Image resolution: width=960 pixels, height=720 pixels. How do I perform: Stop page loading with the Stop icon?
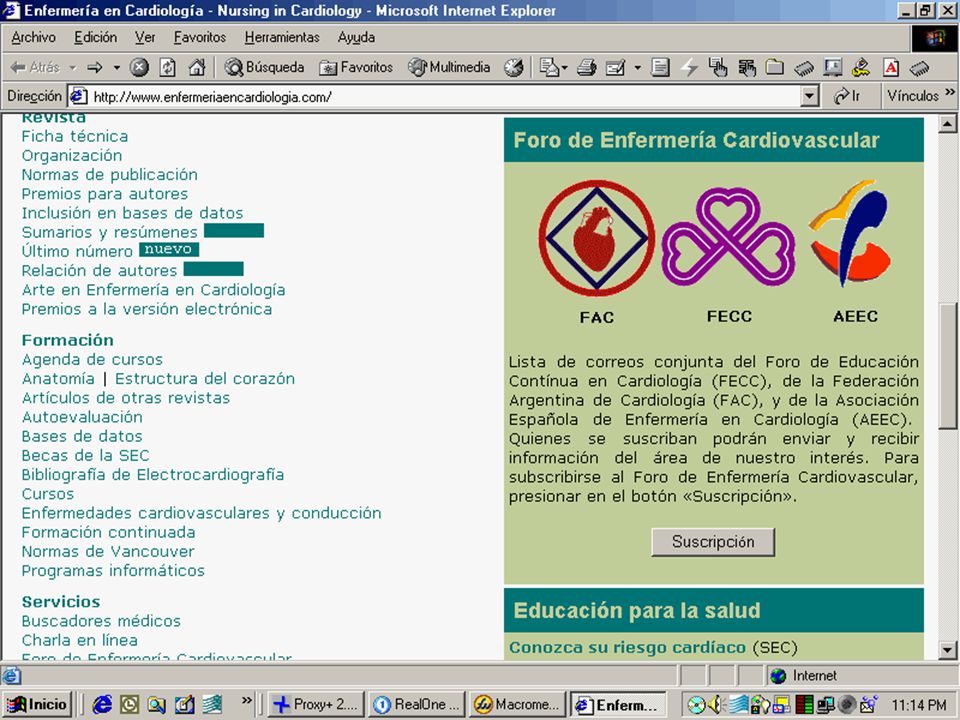(x=139, y=67)
